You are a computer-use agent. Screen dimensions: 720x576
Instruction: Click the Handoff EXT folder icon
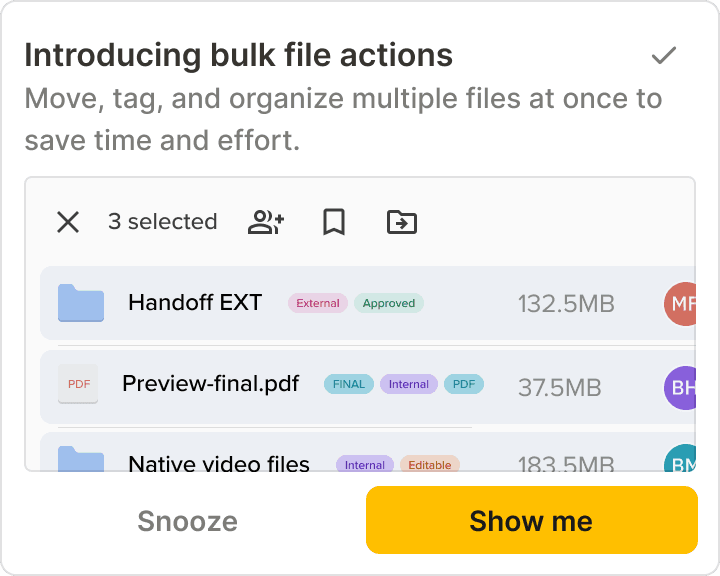coord(81,303)
